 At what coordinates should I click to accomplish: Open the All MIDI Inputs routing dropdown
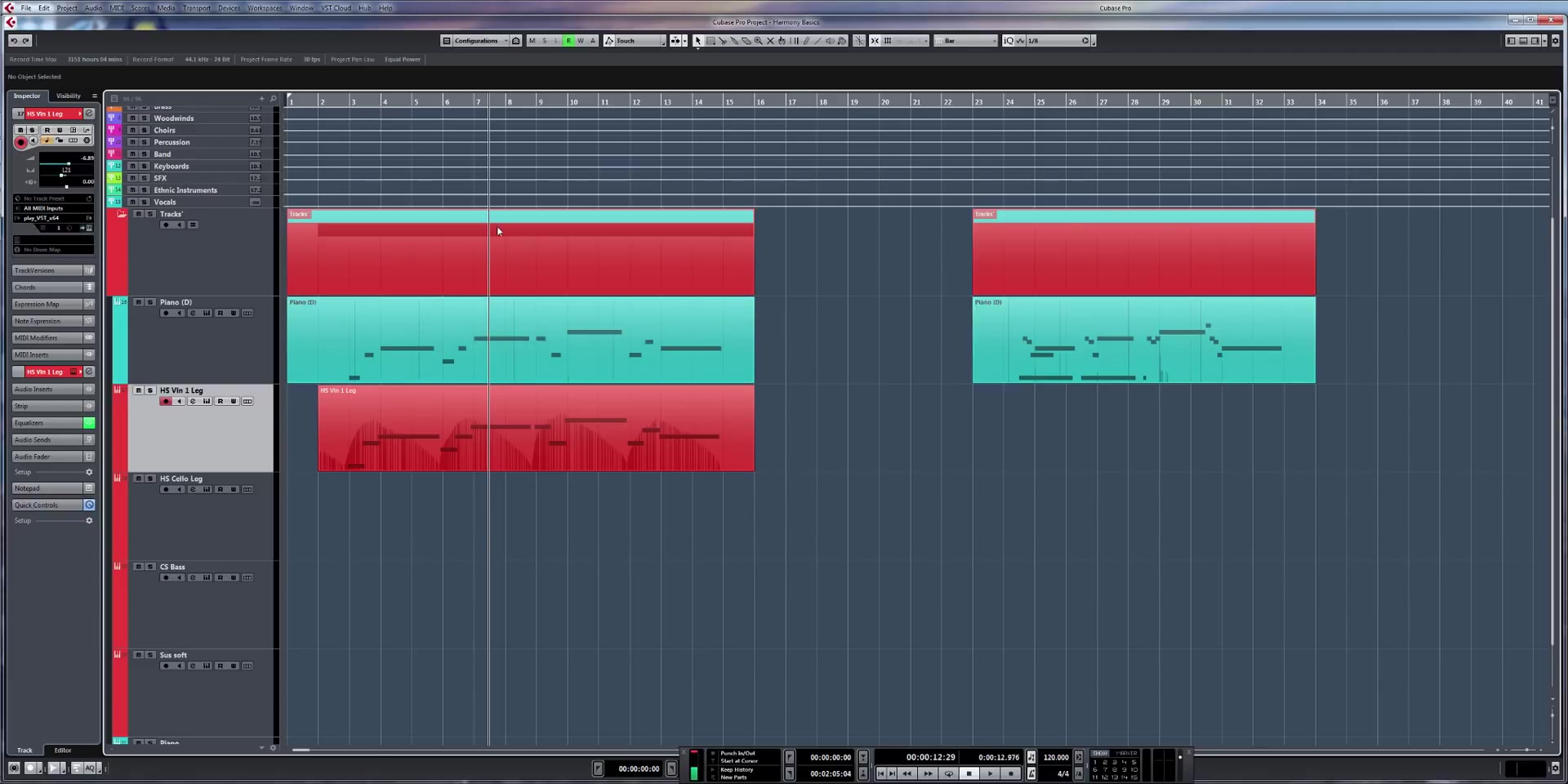click(x=53, y=208)
